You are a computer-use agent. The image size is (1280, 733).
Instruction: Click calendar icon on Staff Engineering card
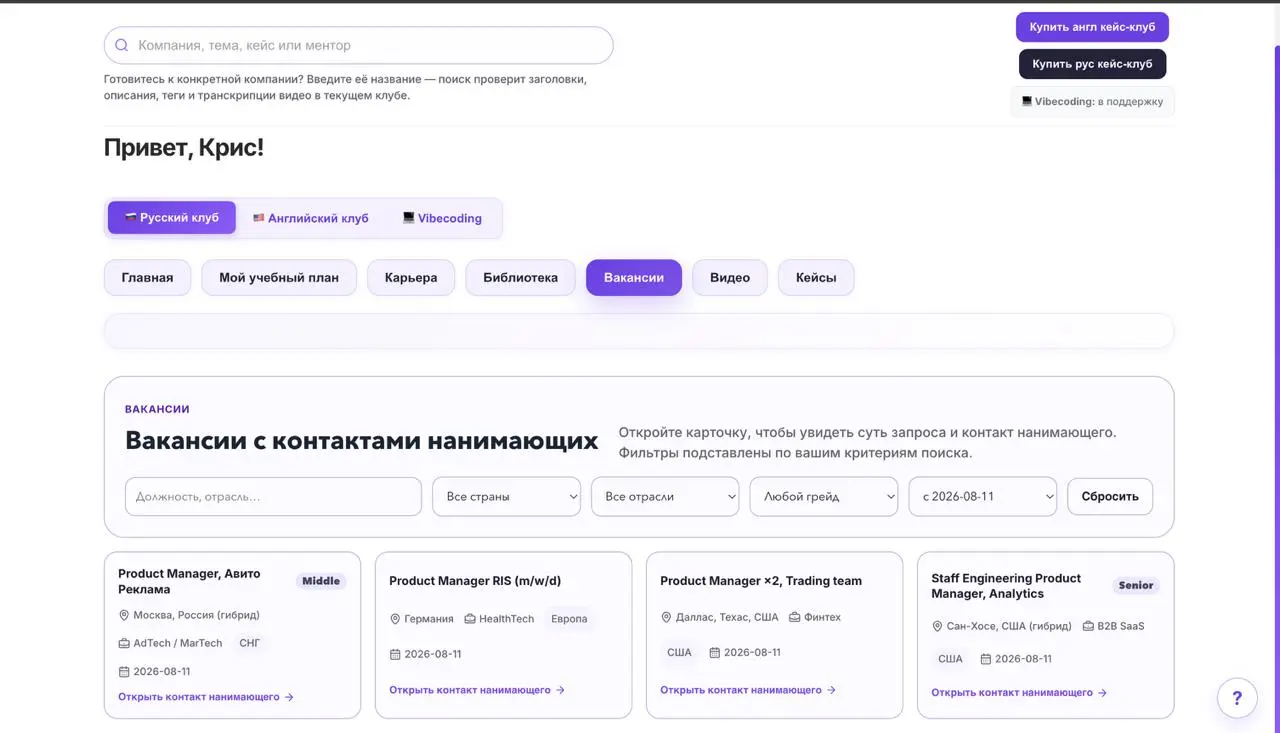[x=985, y=659]
